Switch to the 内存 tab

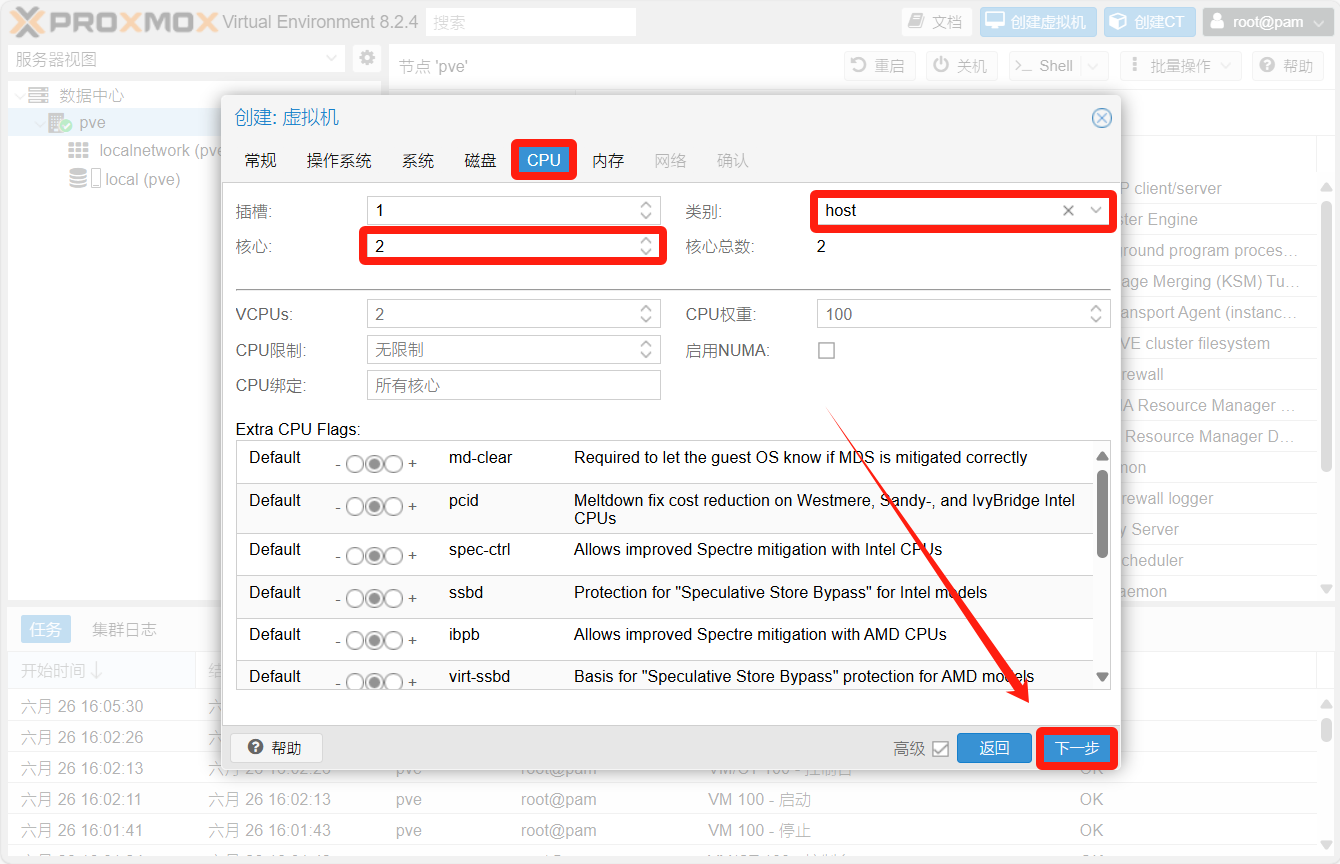(x=608, y=161)
